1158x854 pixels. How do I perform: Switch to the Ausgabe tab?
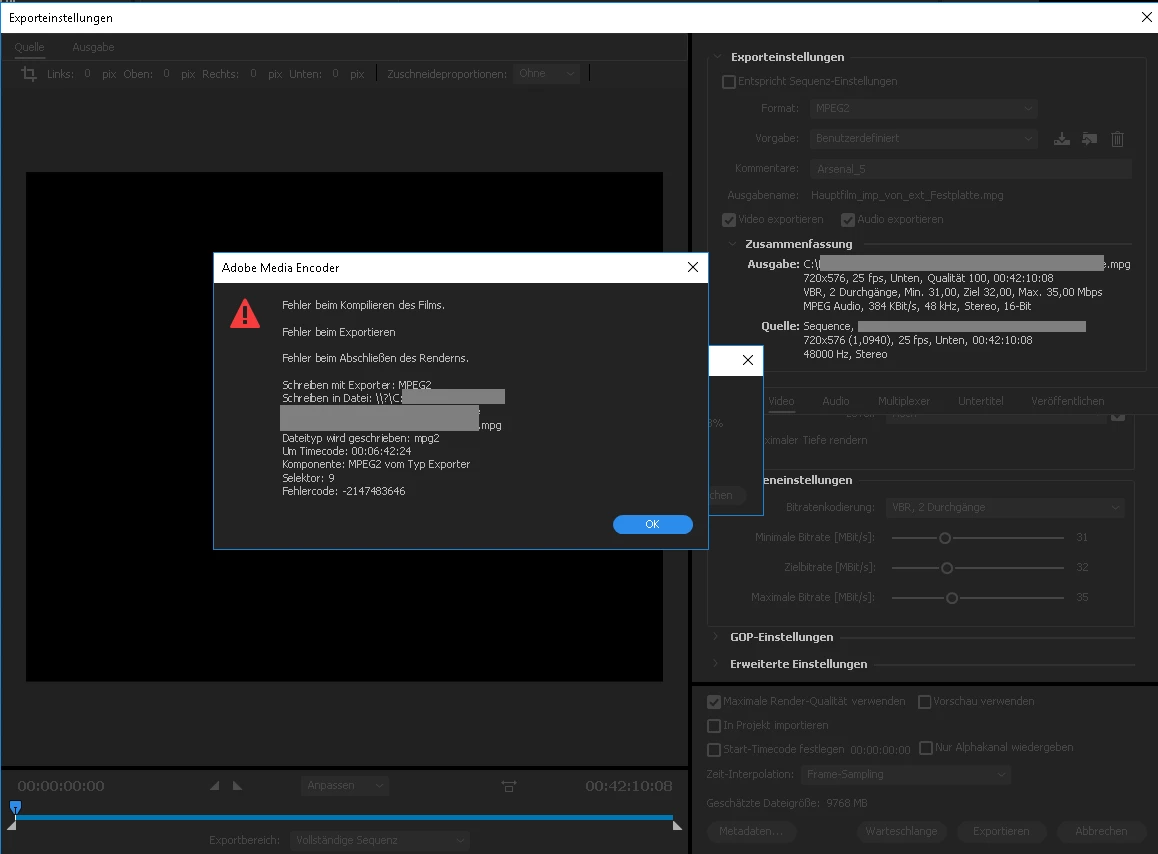tap(93, 47)
